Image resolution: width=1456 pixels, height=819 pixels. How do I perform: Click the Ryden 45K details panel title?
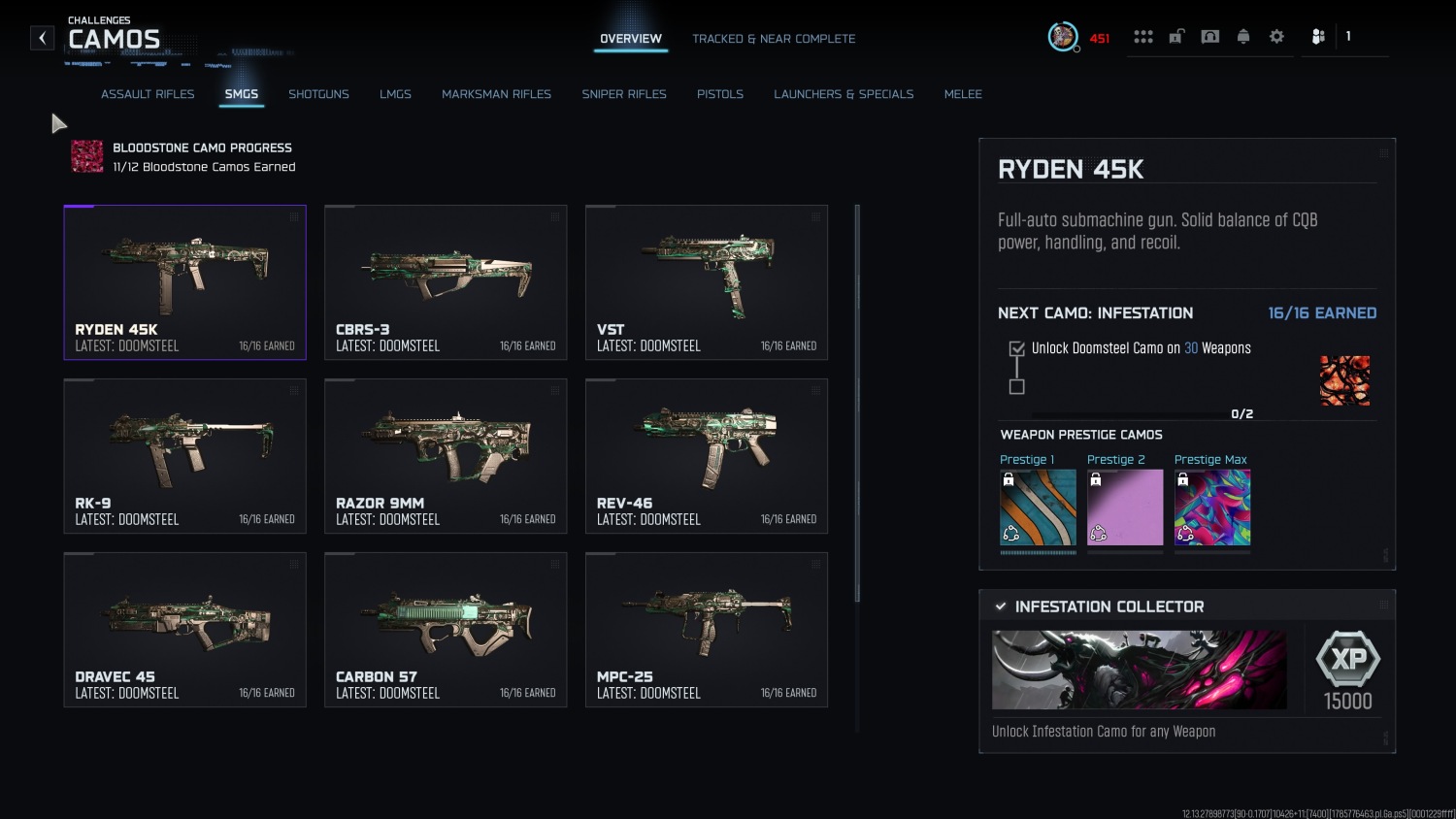click(x=1071, y=170)
